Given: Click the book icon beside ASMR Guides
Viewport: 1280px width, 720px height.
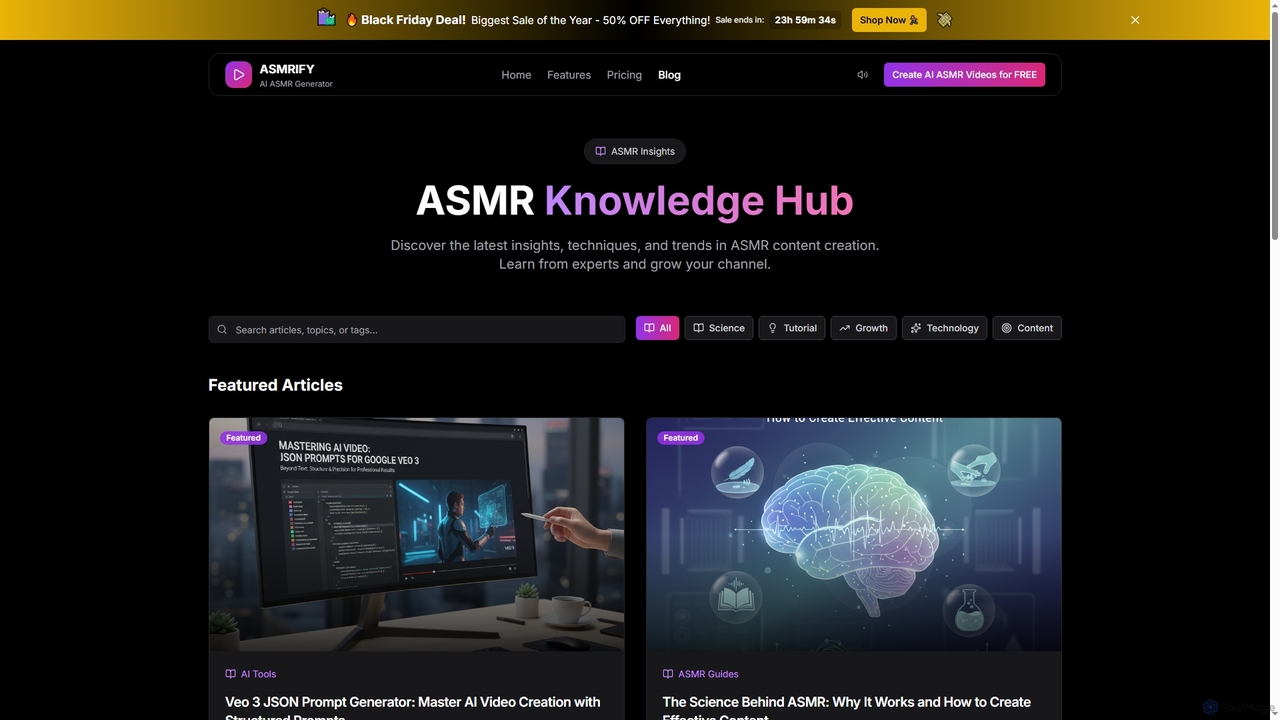Looking at the screenshot, I should click(x=667, y=674).
